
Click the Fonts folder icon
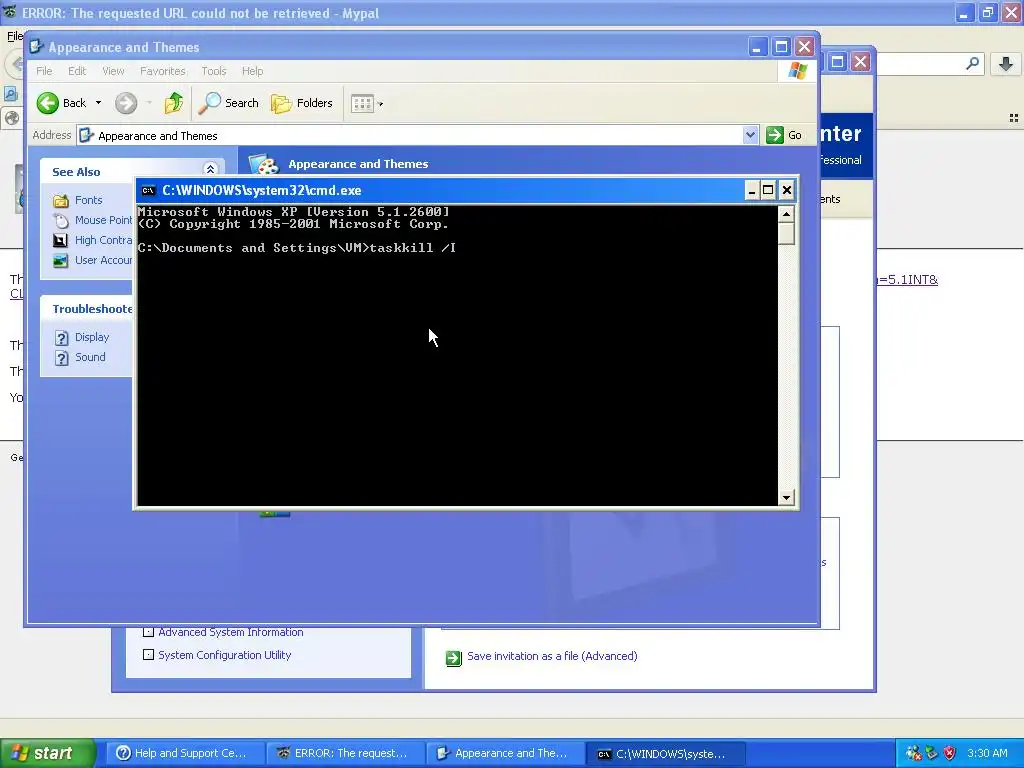point(61,200)
